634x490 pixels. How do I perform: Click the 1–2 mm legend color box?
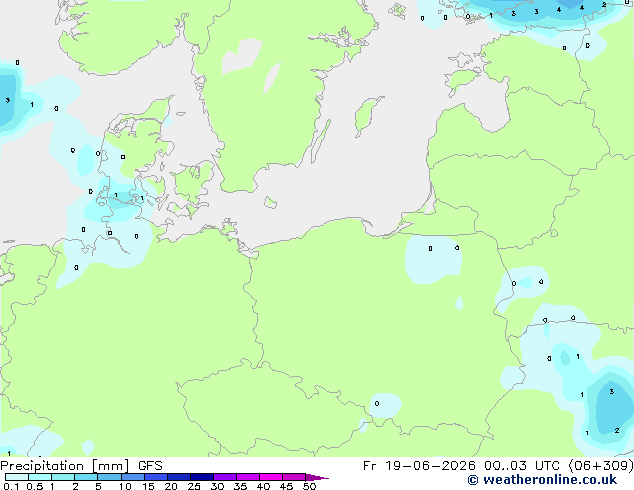pyautogui.click(x=63, y=477)
